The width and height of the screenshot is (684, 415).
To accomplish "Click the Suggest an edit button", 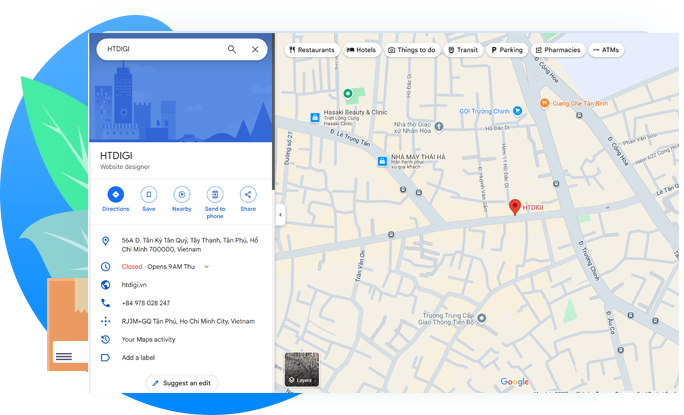I will 181,383.
